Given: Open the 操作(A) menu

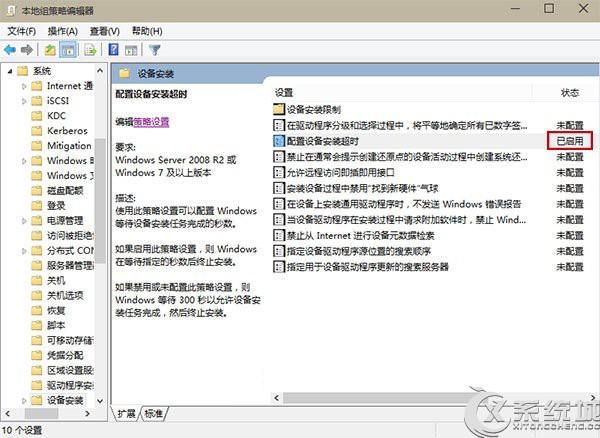Looking at the screenshot, I should click(63, 31).
